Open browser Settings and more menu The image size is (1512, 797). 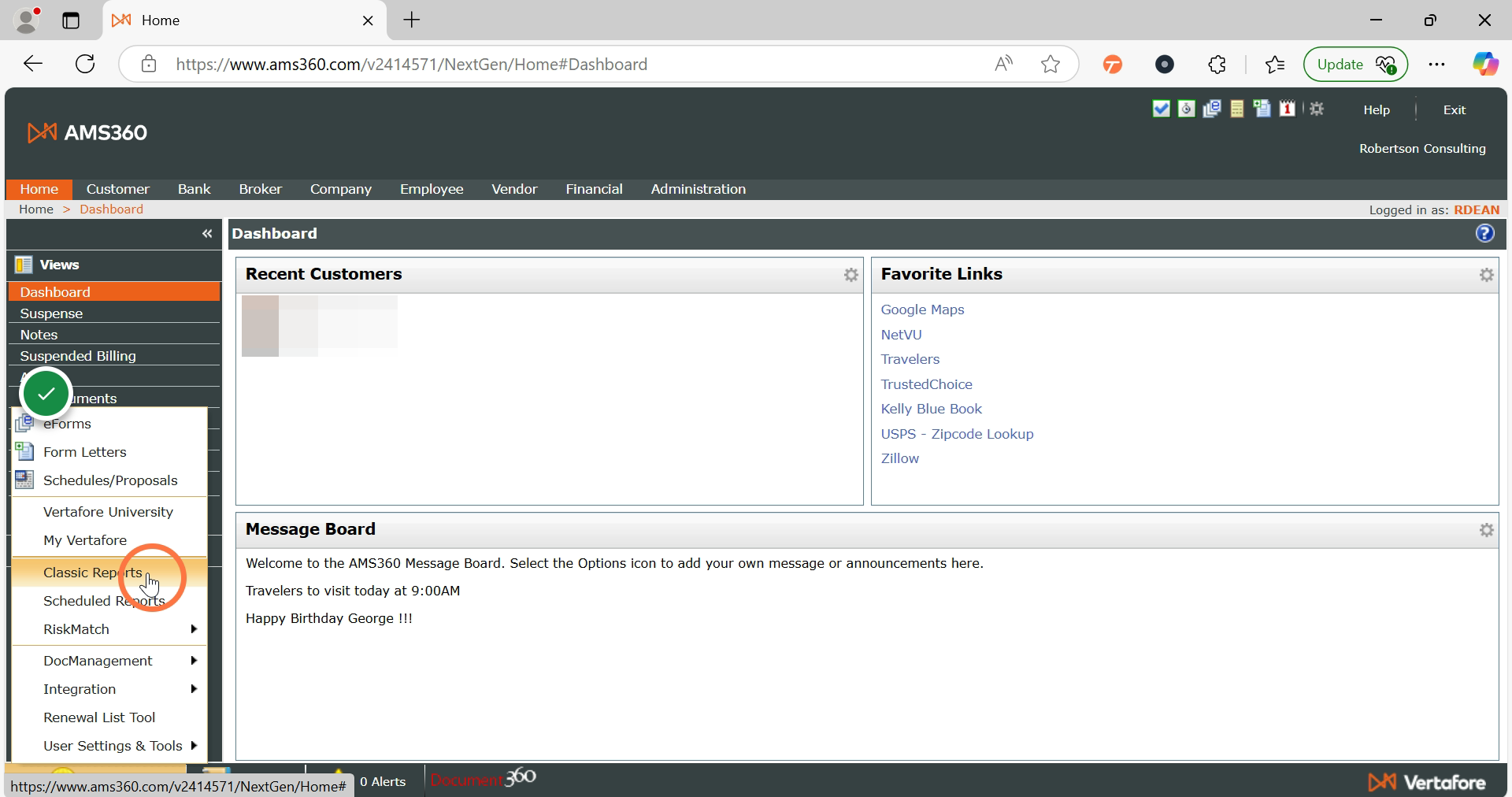point(1436,64)
